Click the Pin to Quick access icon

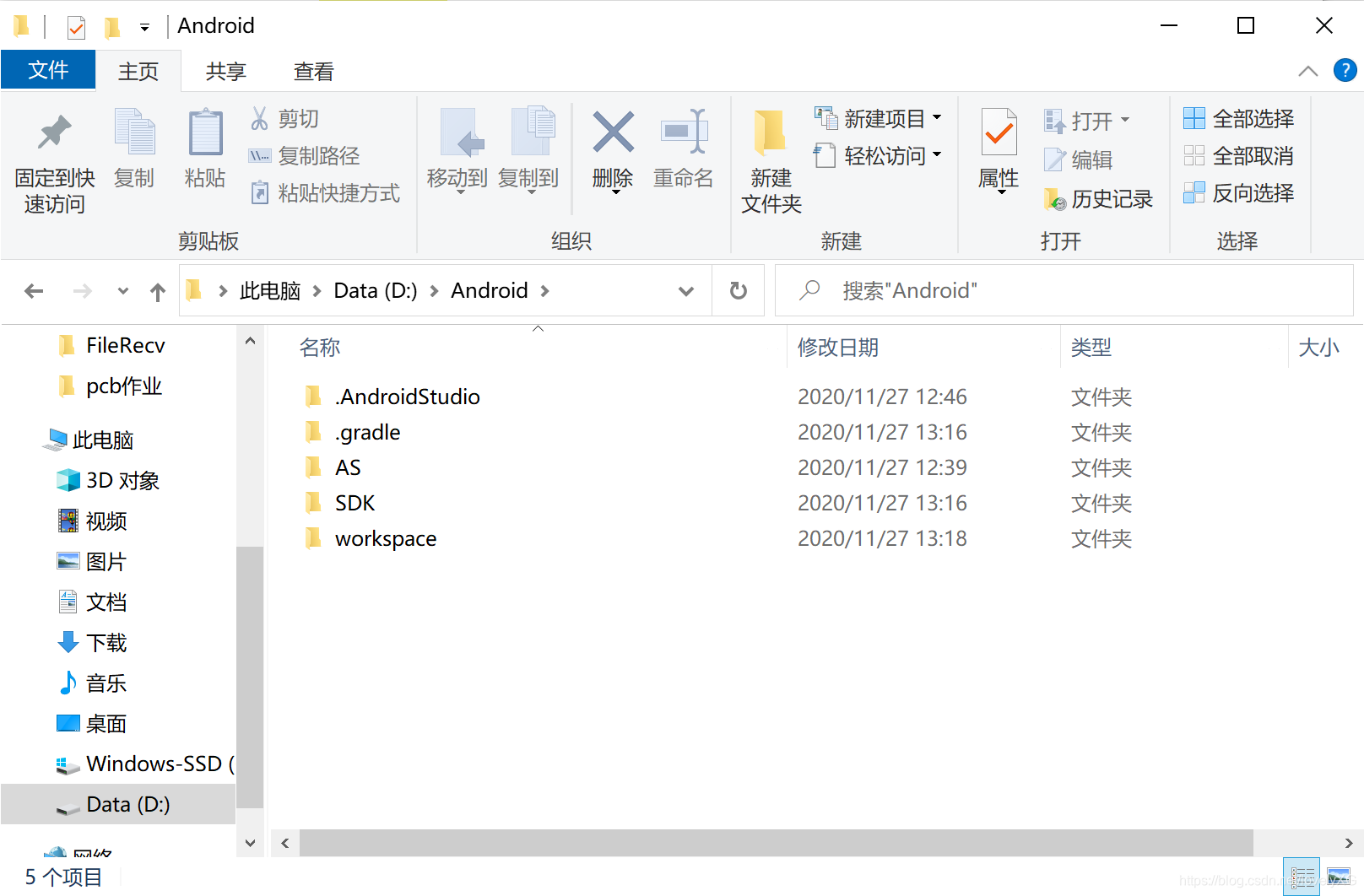55,132
